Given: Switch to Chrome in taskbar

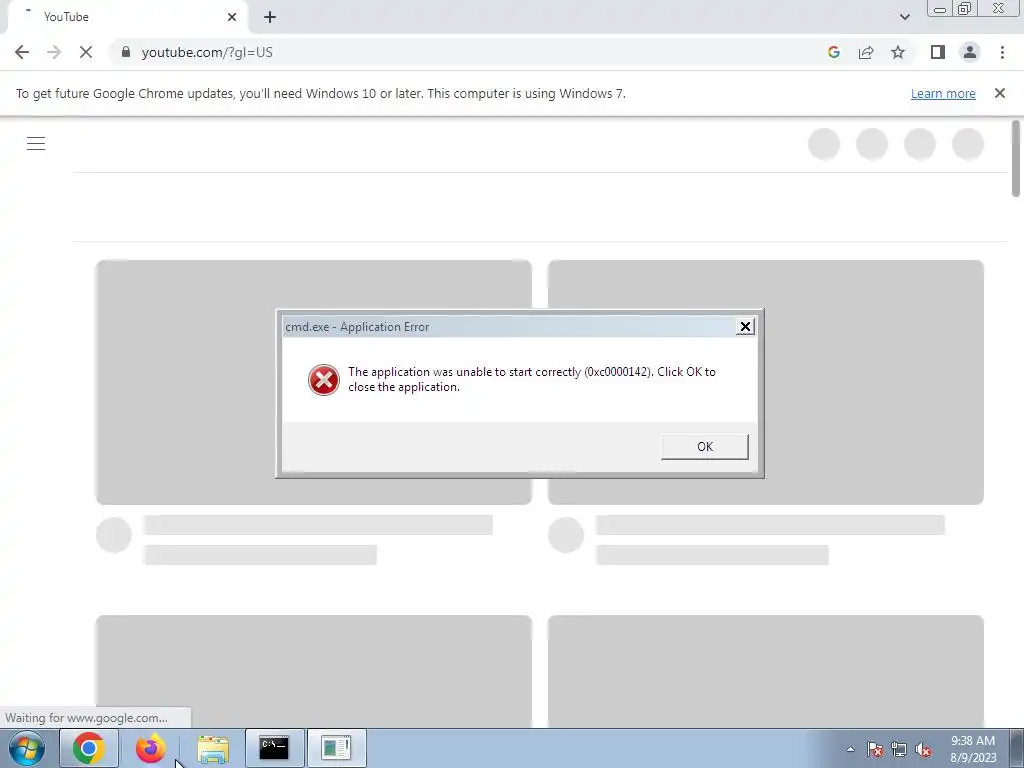Looking at the screenshot, I should 89,748.
